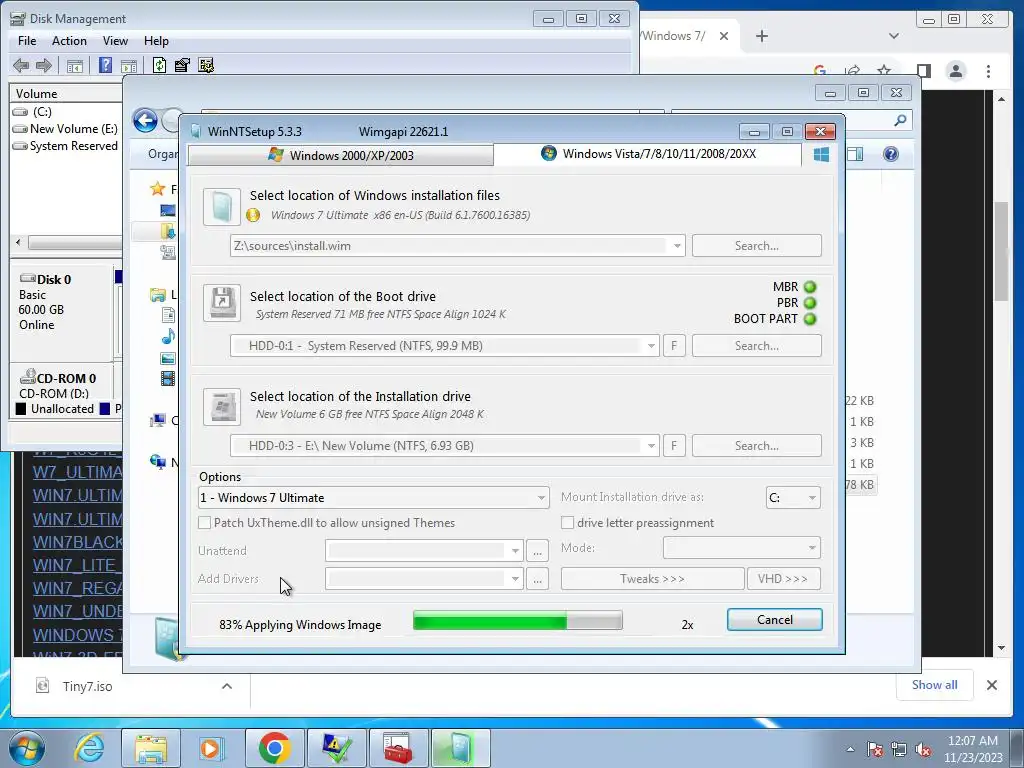Open Windows 7 Ultimate edition dropdown
Viewport: 1024px width, 768px height.
point(374,498)
